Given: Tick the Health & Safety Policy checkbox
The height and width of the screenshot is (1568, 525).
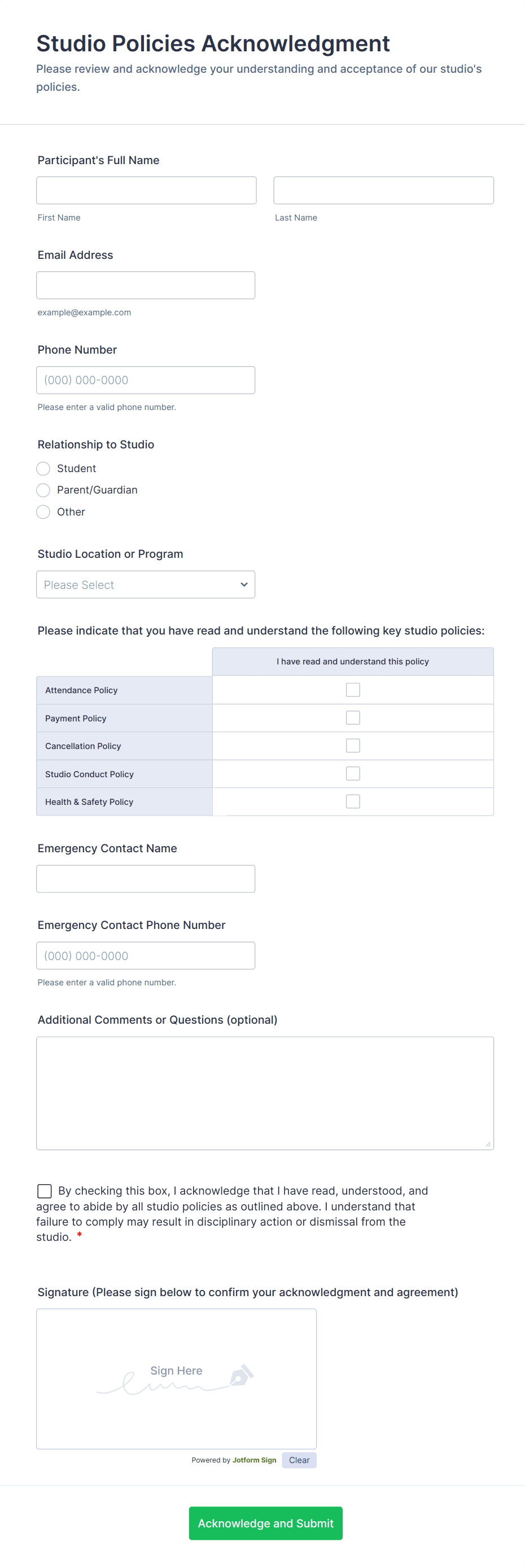Looking at the screenshot, I should coord(353,801).
